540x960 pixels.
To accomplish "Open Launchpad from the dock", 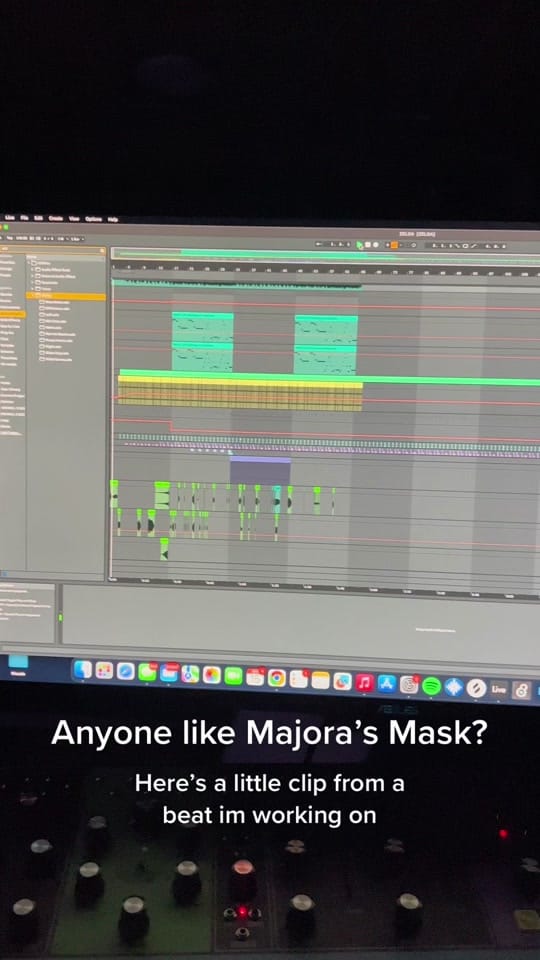I will [105, 671].
